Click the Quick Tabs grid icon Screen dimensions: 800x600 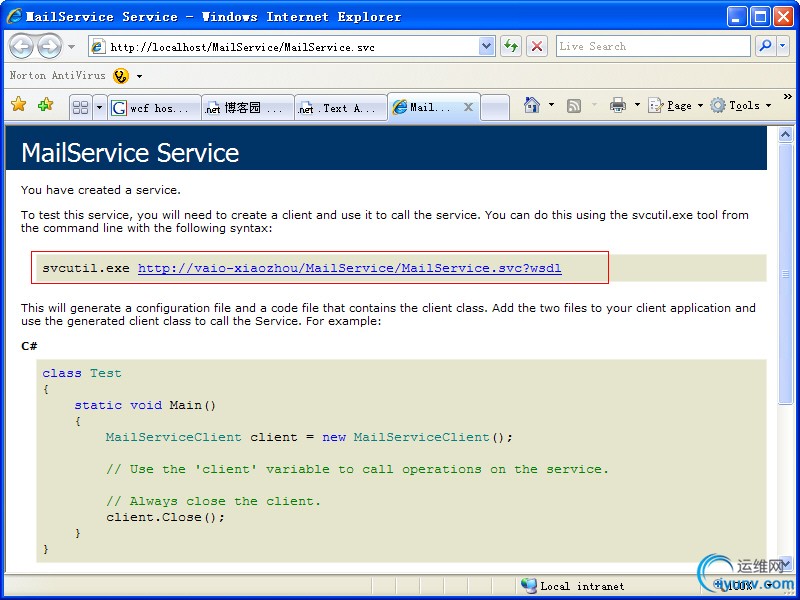(81, 108)
